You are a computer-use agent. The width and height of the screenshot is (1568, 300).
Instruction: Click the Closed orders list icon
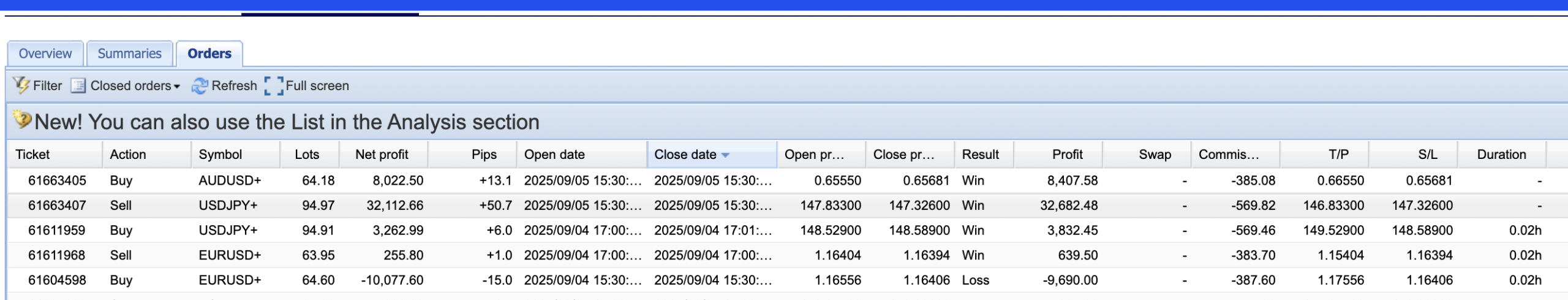pyautogui.click(x=78, y=85)
